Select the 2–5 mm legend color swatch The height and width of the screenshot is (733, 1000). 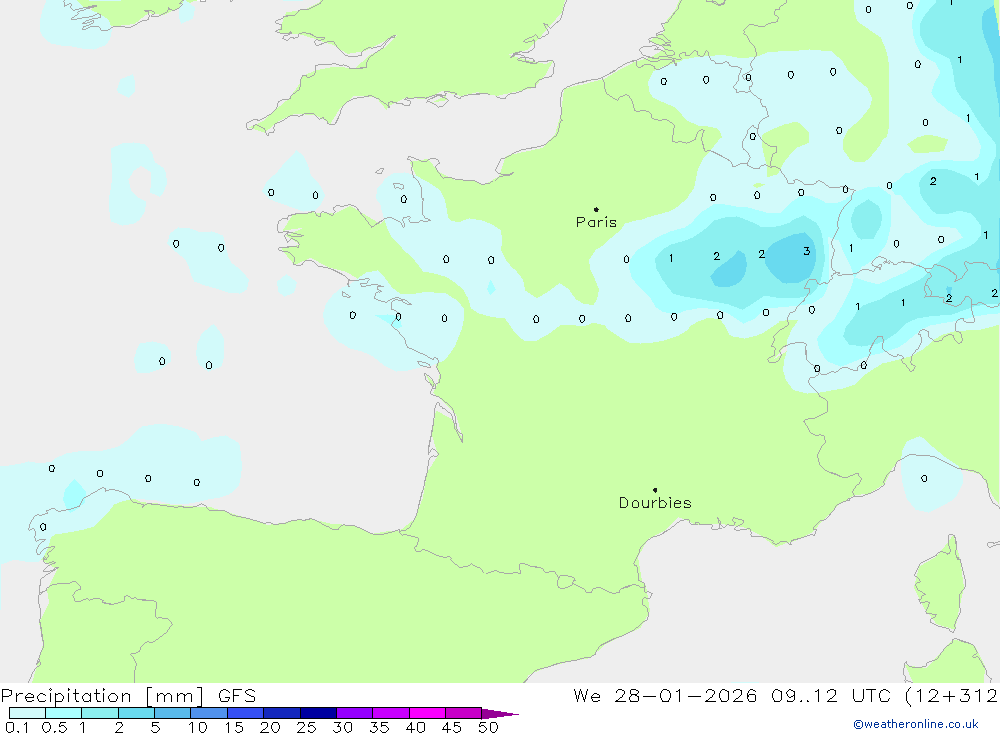pos(136,713)
